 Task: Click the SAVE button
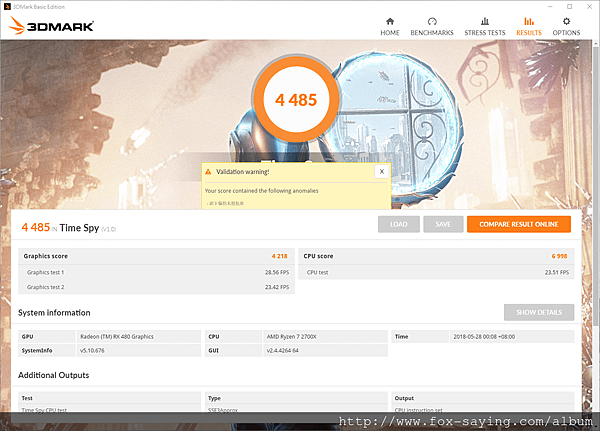coord(443,224)
